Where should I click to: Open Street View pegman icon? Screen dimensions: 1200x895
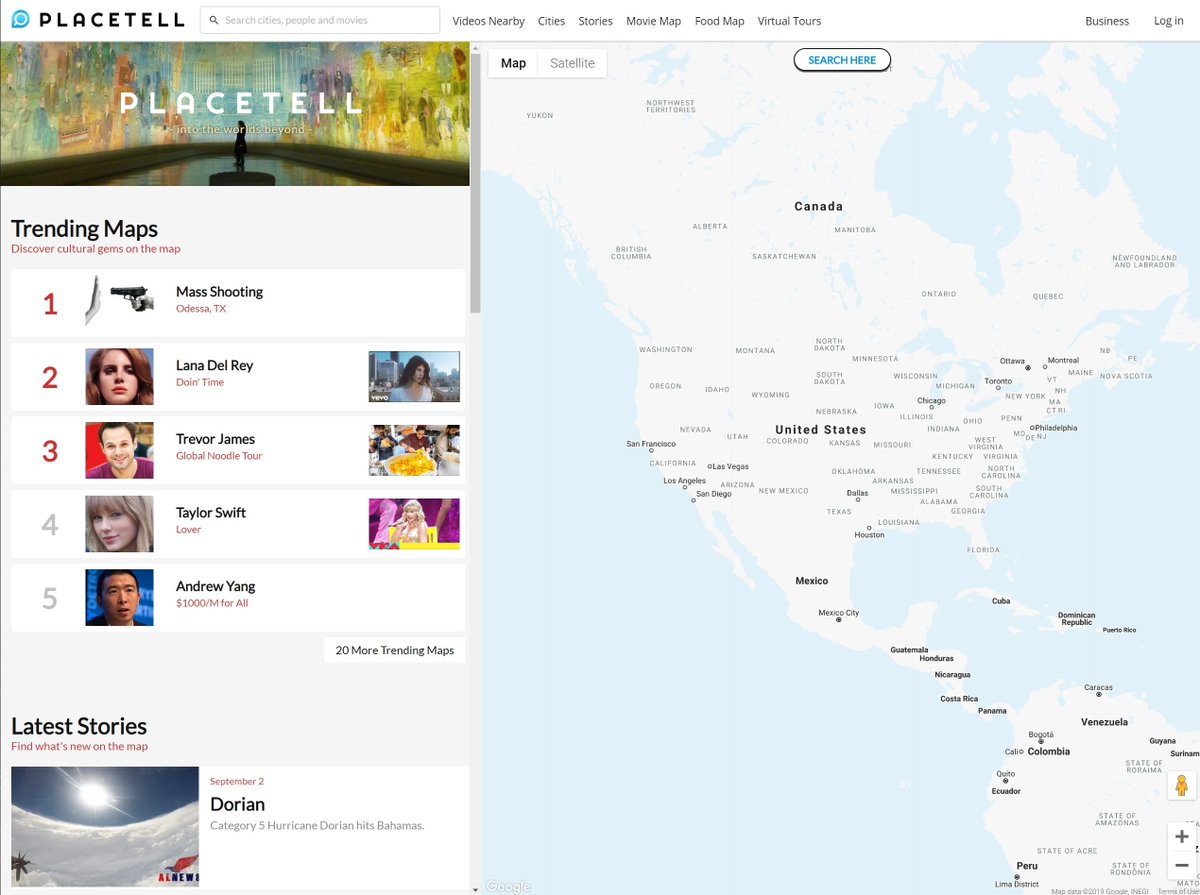(1181, 786)
